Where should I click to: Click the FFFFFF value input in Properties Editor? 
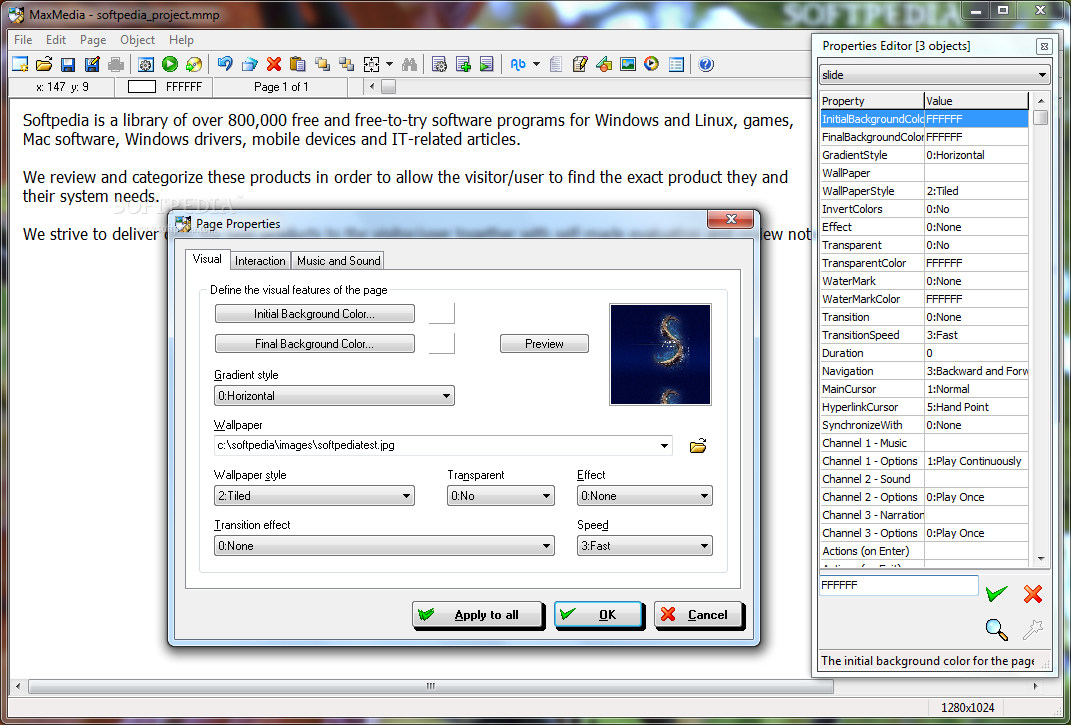[899, 585]
